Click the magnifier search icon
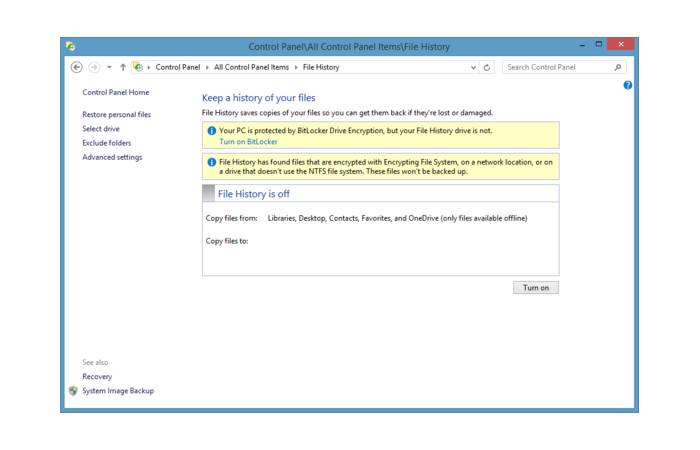This screenshot has height=450, width=700. click(618, 67)
